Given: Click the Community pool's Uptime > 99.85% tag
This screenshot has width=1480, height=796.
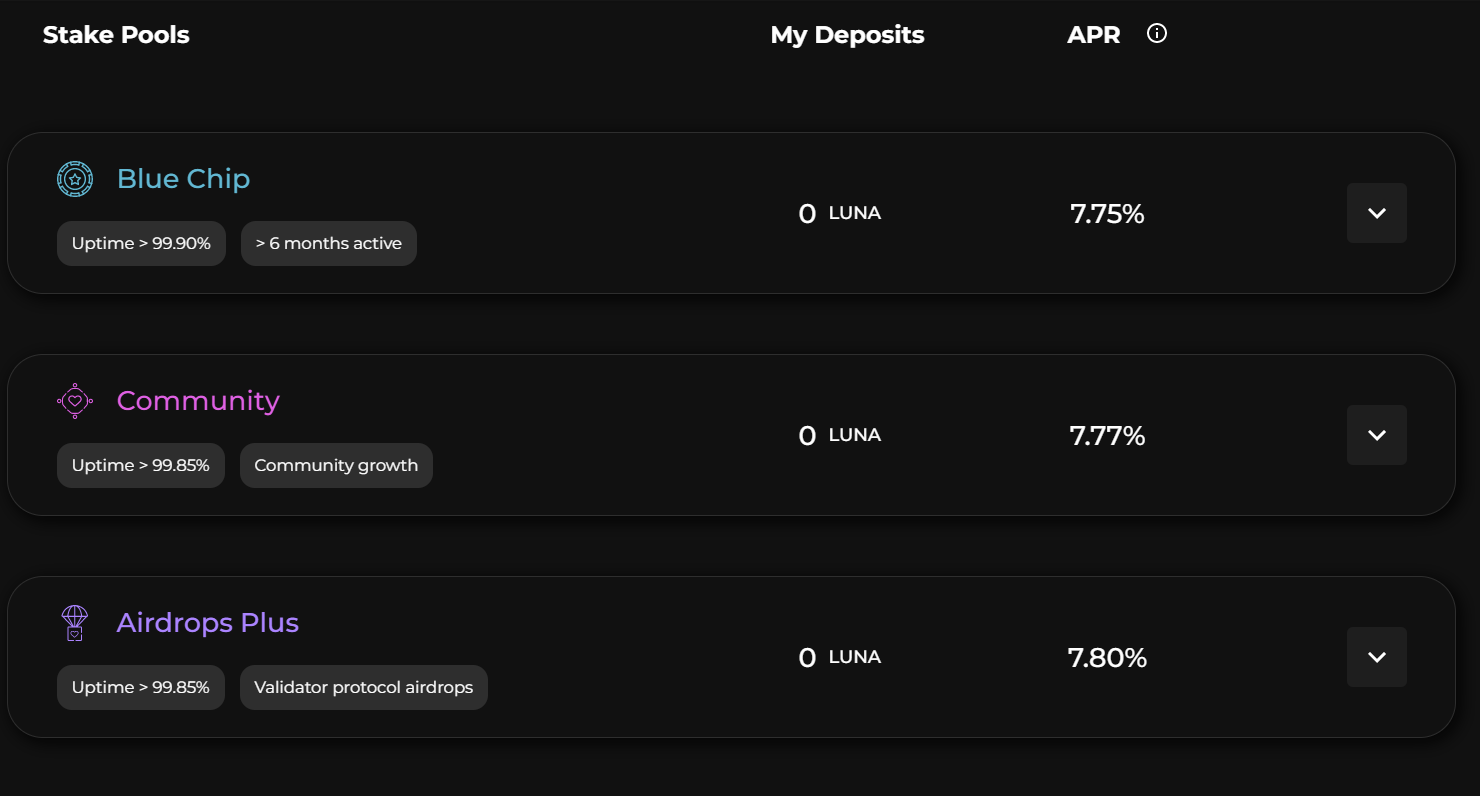Looking at the screenshot, I should point(140,465).
